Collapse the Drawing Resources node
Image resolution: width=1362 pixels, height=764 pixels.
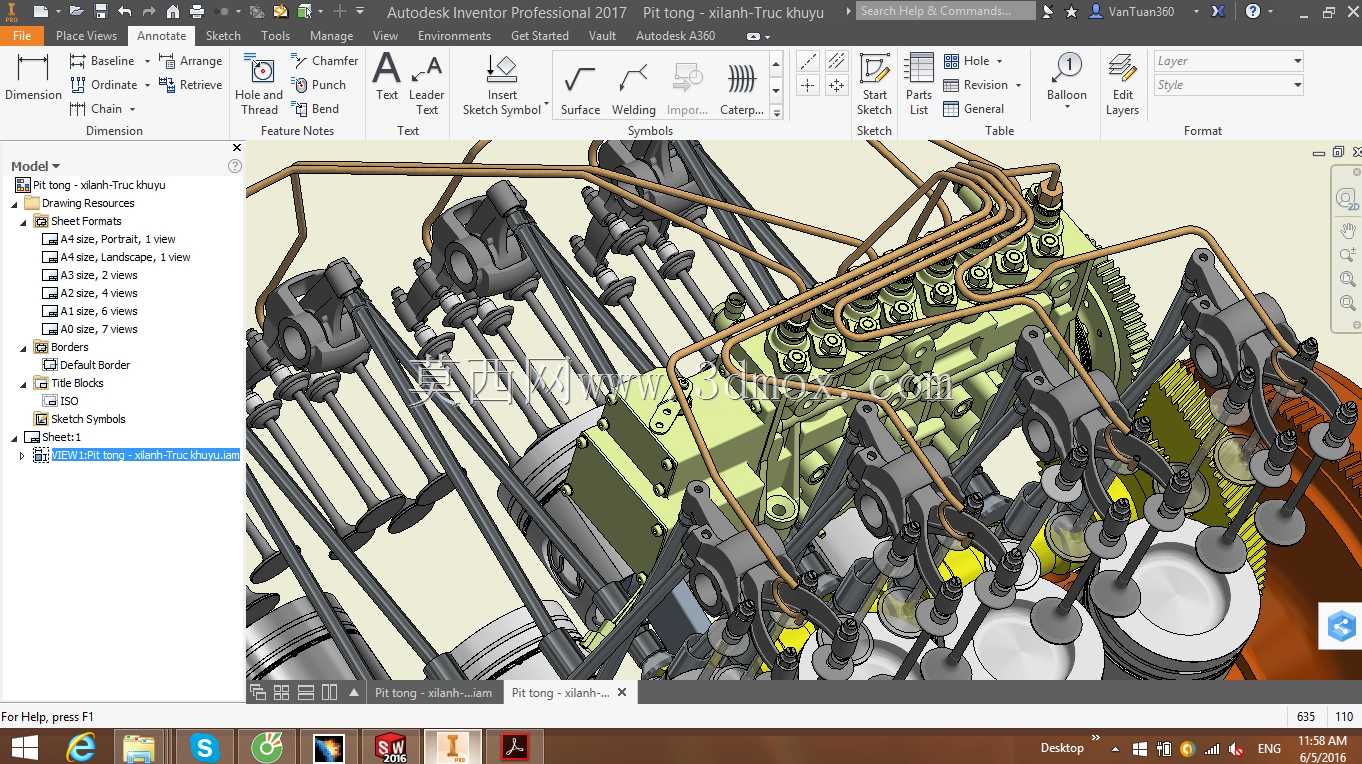[14, 204]
